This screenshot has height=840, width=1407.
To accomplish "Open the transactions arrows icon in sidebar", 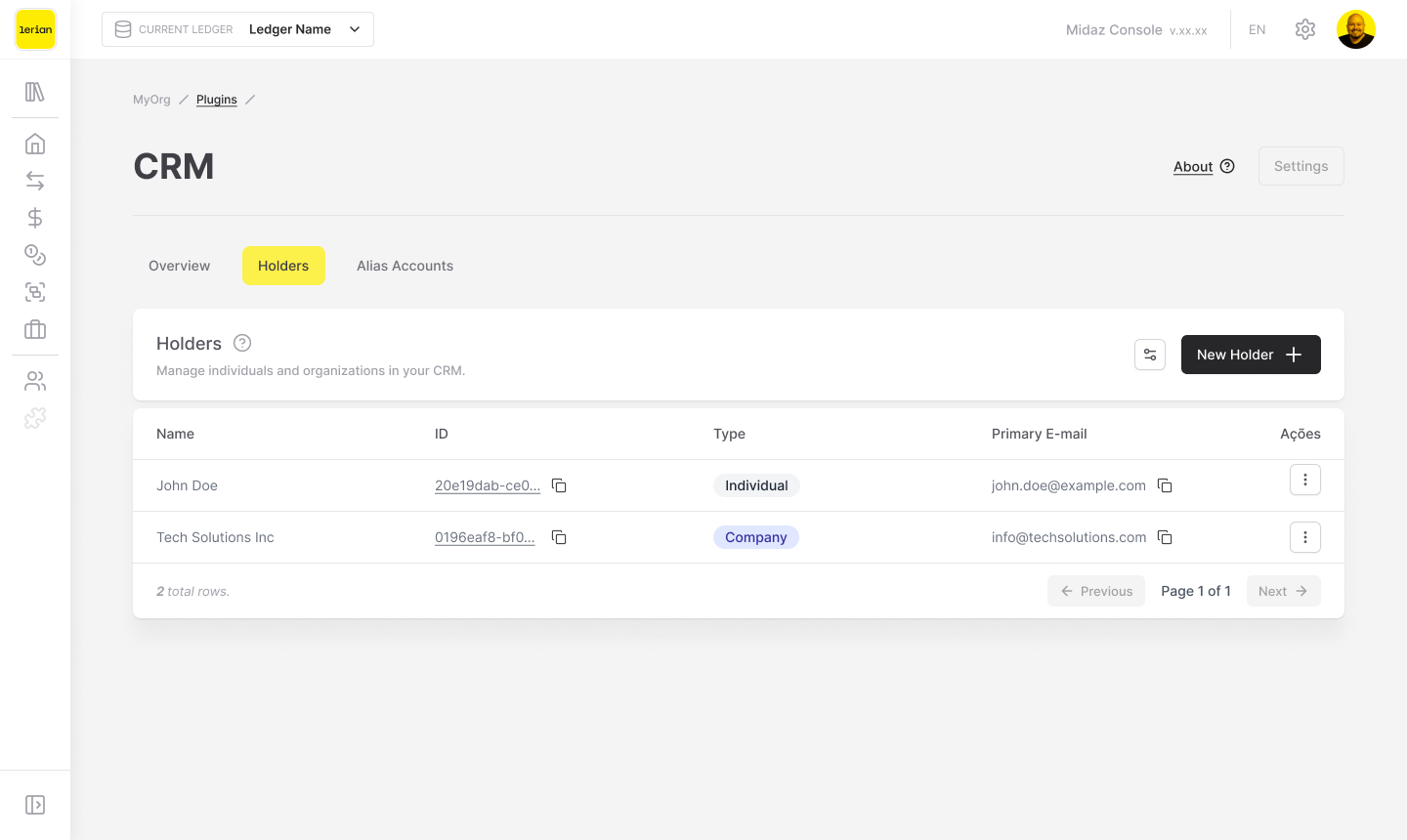I will [35, 181].
